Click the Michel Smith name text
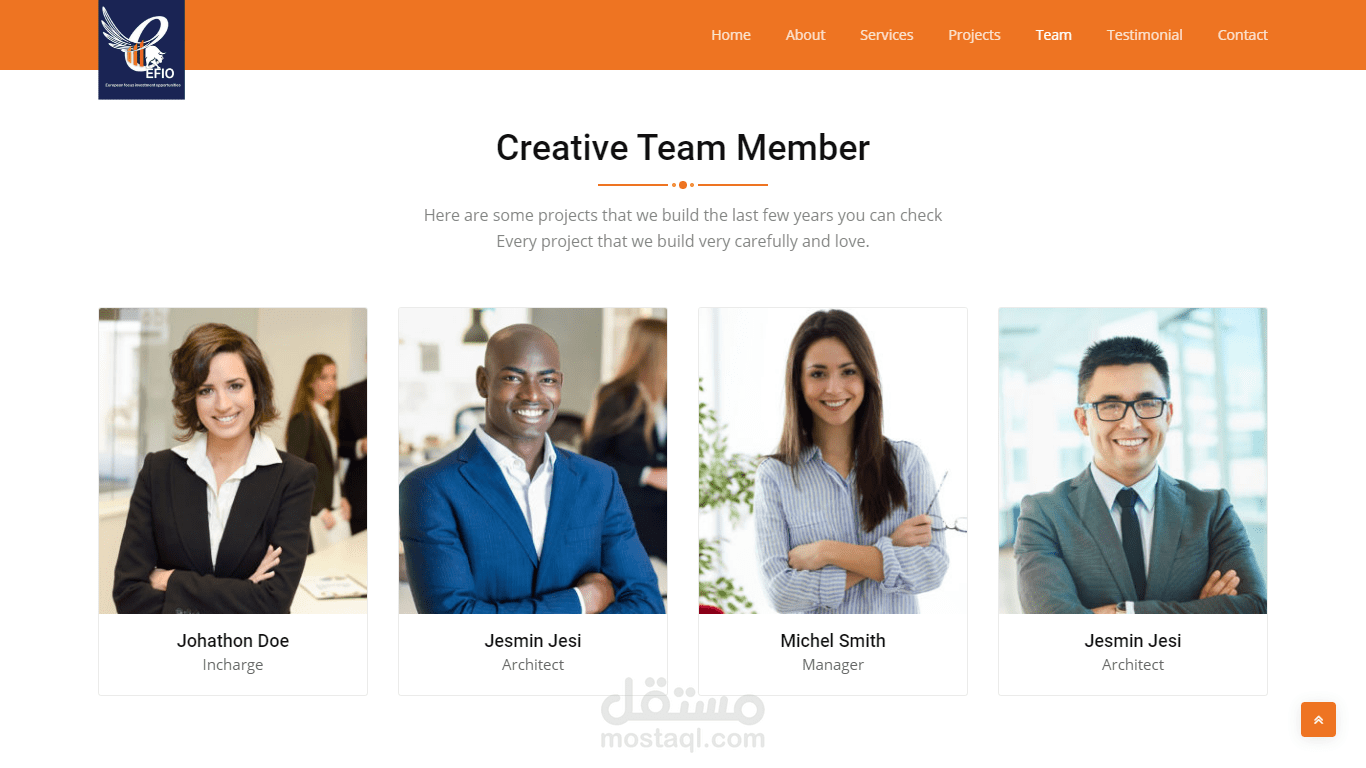Screen dimensions: 1366x768 [833, 641]
